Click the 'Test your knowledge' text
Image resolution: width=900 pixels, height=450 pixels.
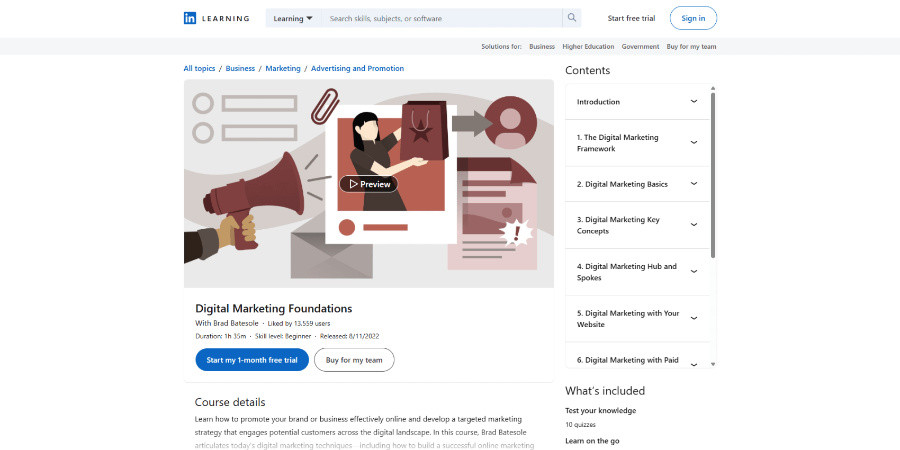pyautogui.click(x=600, y=410)
